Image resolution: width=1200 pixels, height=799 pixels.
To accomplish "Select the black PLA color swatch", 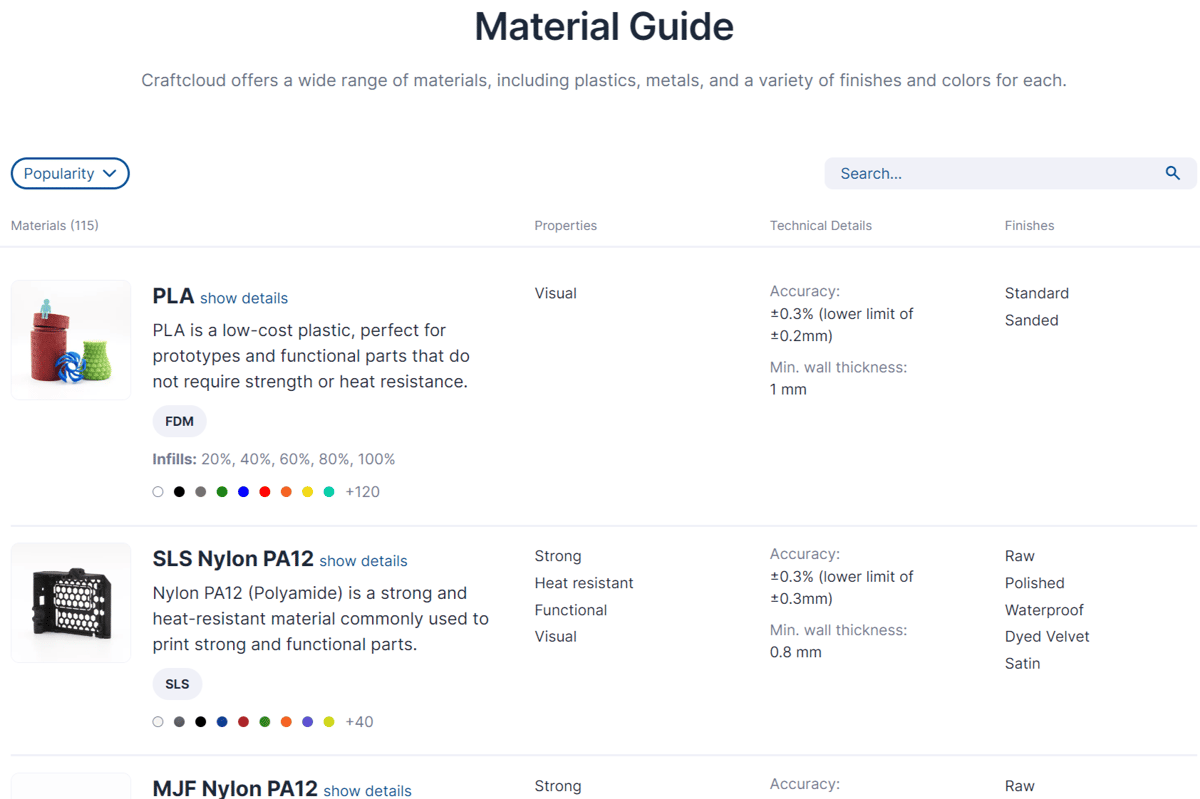I will (x=179, y=492).
